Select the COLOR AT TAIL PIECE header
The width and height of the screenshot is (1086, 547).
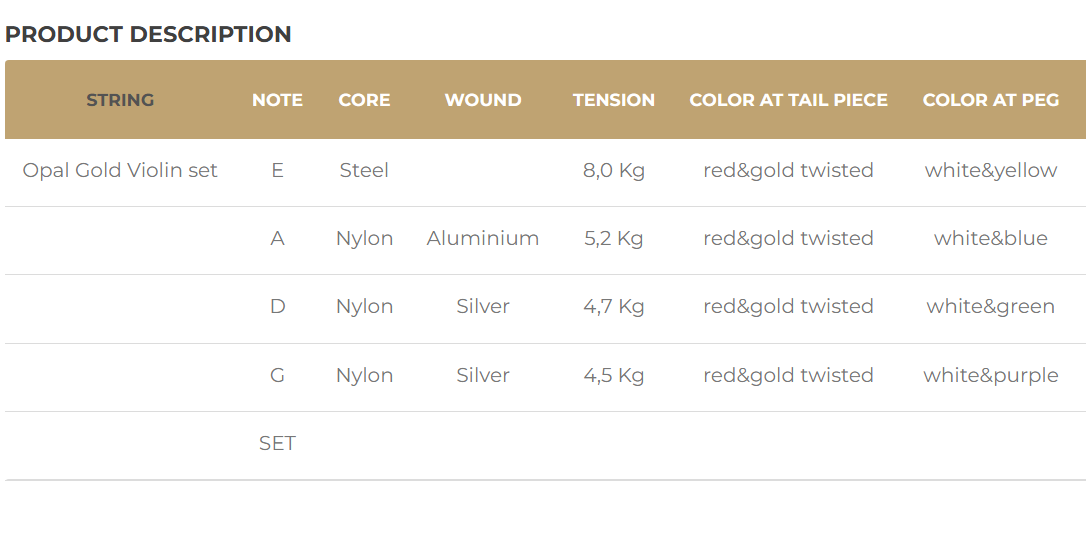[x=788, y=100]
